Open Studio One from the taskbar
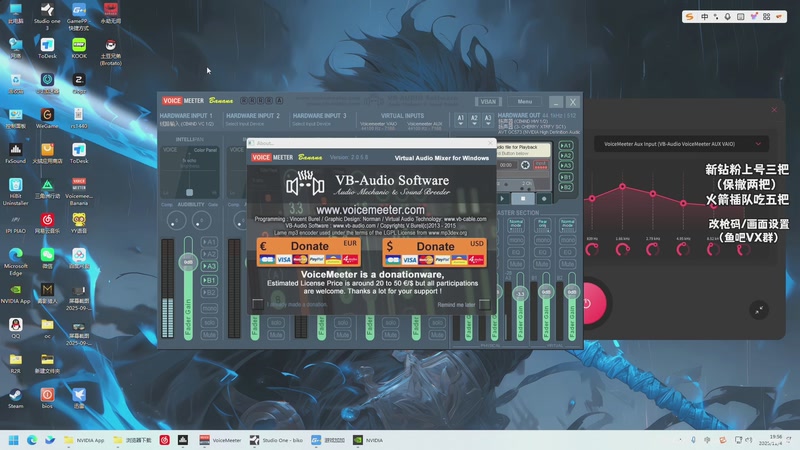The width and height of the screenshot is (800, 450). pos(277,440)
